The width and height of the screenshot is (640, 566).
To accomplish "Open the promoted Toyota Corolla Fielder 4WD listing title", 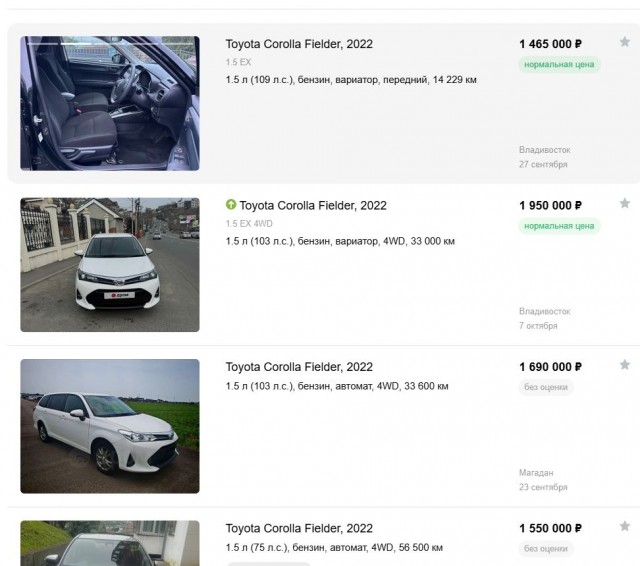I will [313, 205].
